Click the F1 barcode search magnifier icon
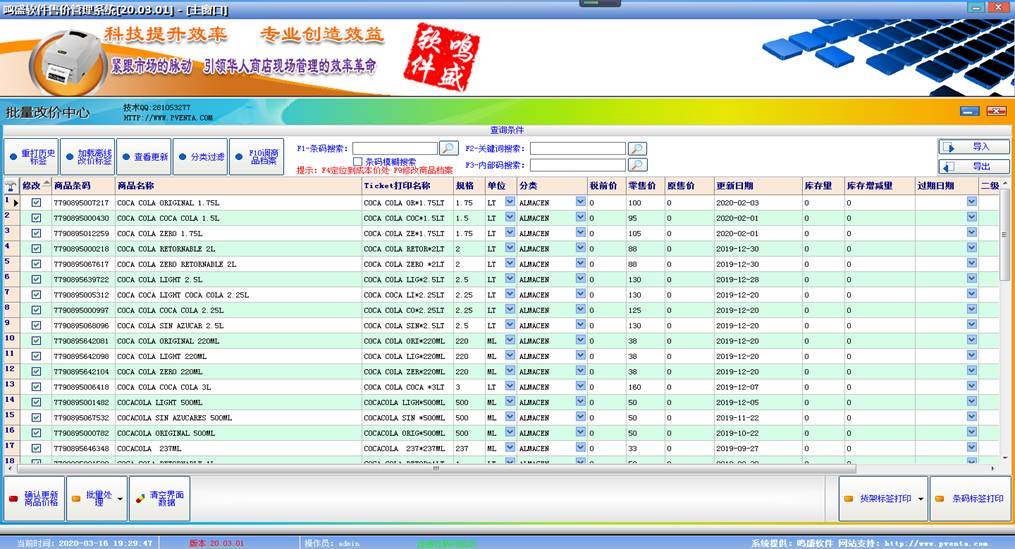The height and width of the screenshot is (549, 1015). click(449, 148)
